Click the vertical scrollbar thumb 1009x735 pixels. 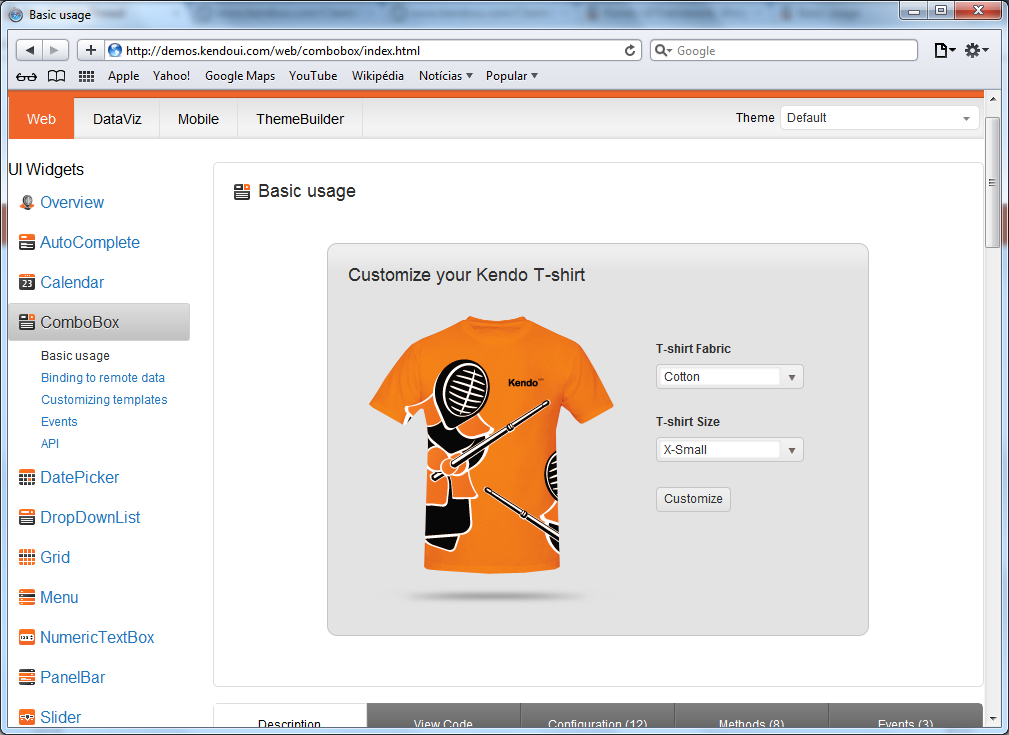pyautogui.click(x=993, y=182)
